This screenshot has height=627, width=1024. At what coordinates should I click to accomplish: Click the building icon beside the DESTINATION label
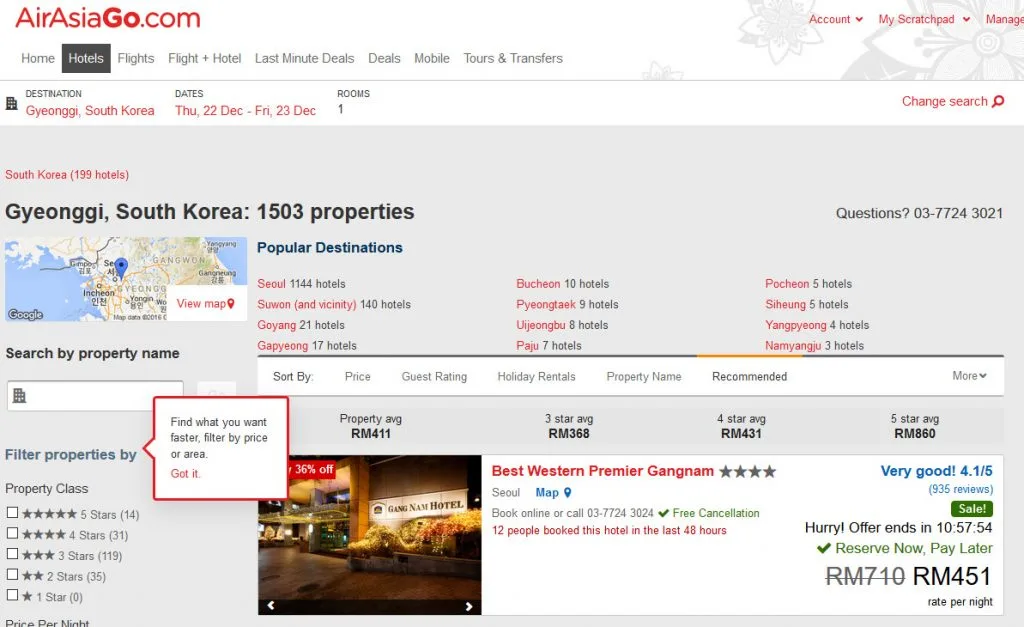(10, 102)
